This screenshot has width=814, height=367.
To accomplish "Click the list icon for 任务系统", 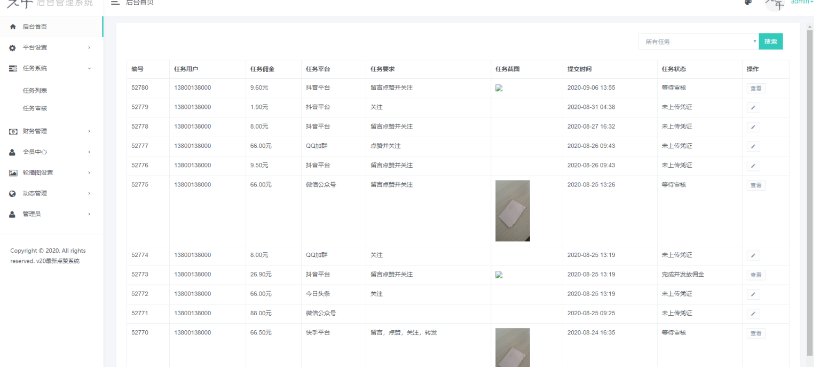I will point(13,69).
